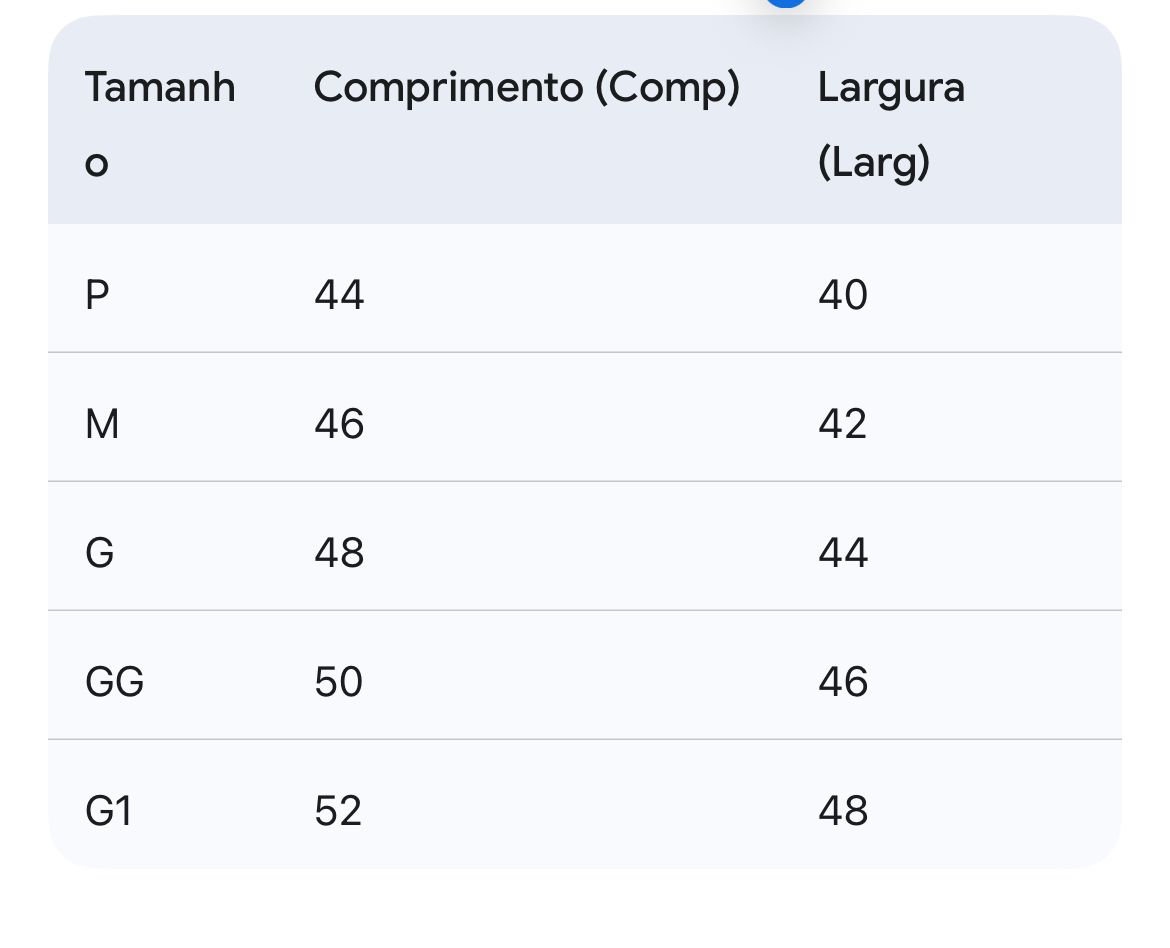Click the width value for size G
Screen dimensions: 1170x948
(x=843, y=553)
